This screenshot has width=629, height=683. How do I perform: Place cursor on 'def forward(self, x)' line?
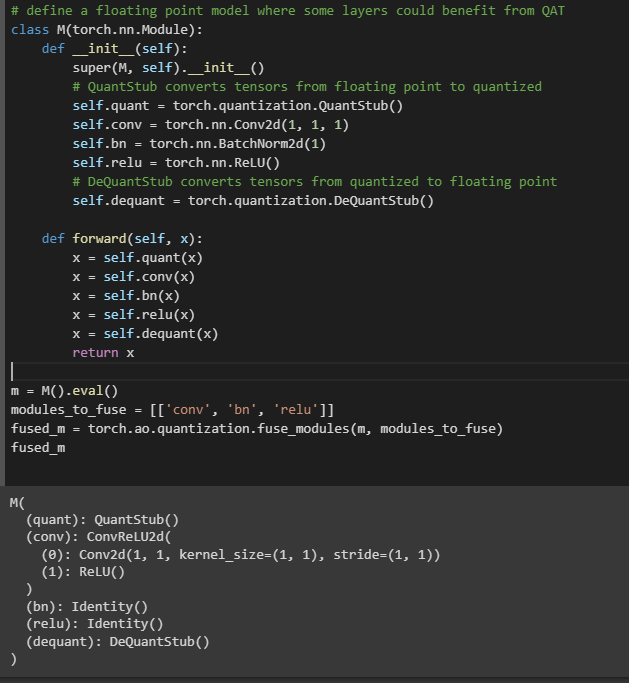(x=122, y=239)
